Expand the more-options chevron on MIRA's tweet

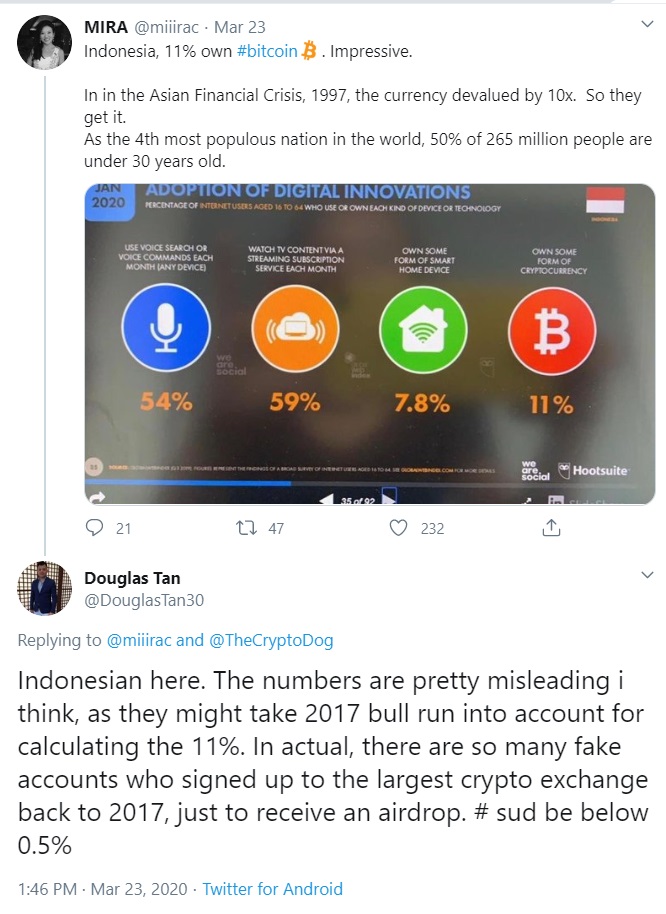[647, 24]
